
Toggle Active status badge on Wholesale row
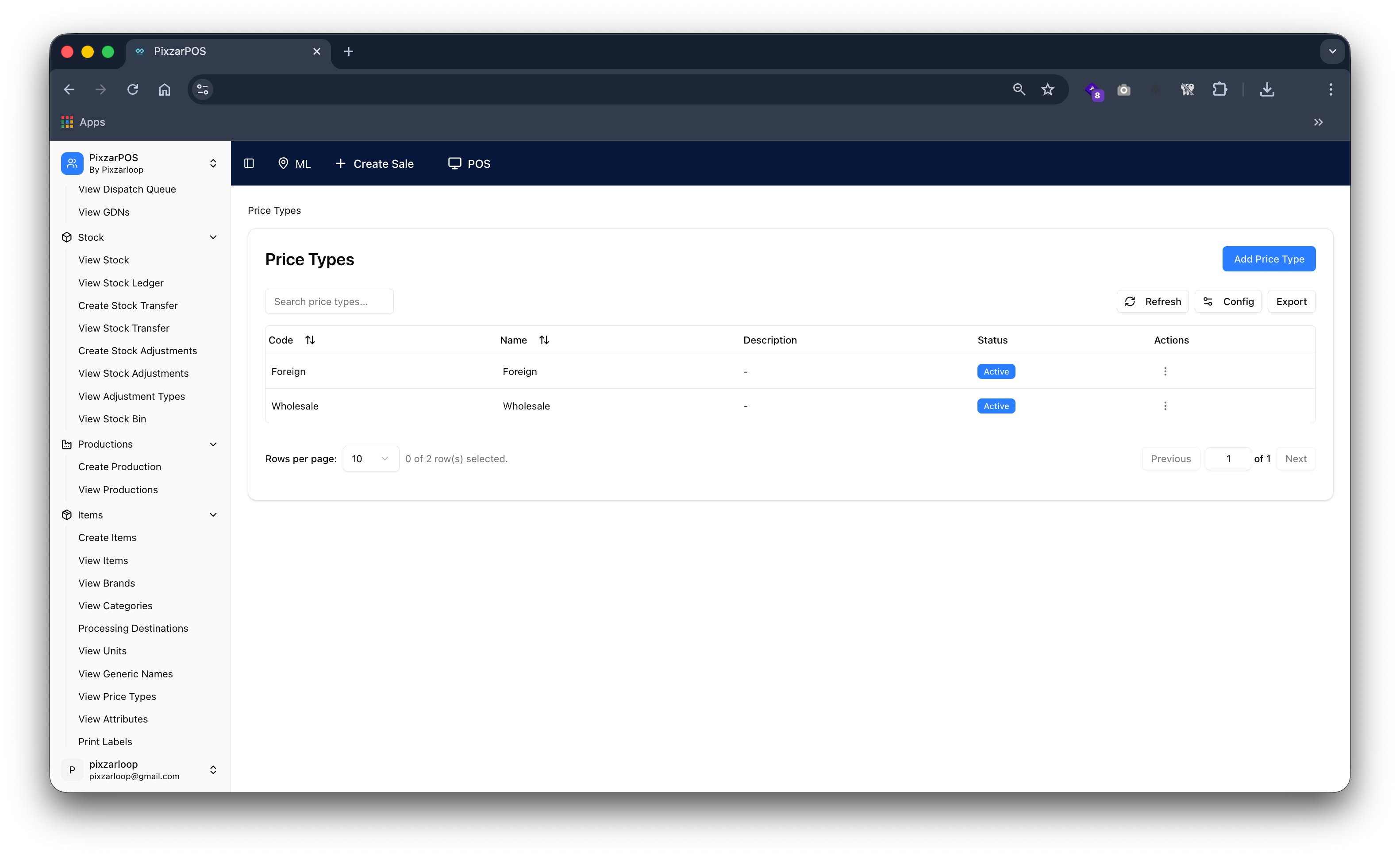996,406
